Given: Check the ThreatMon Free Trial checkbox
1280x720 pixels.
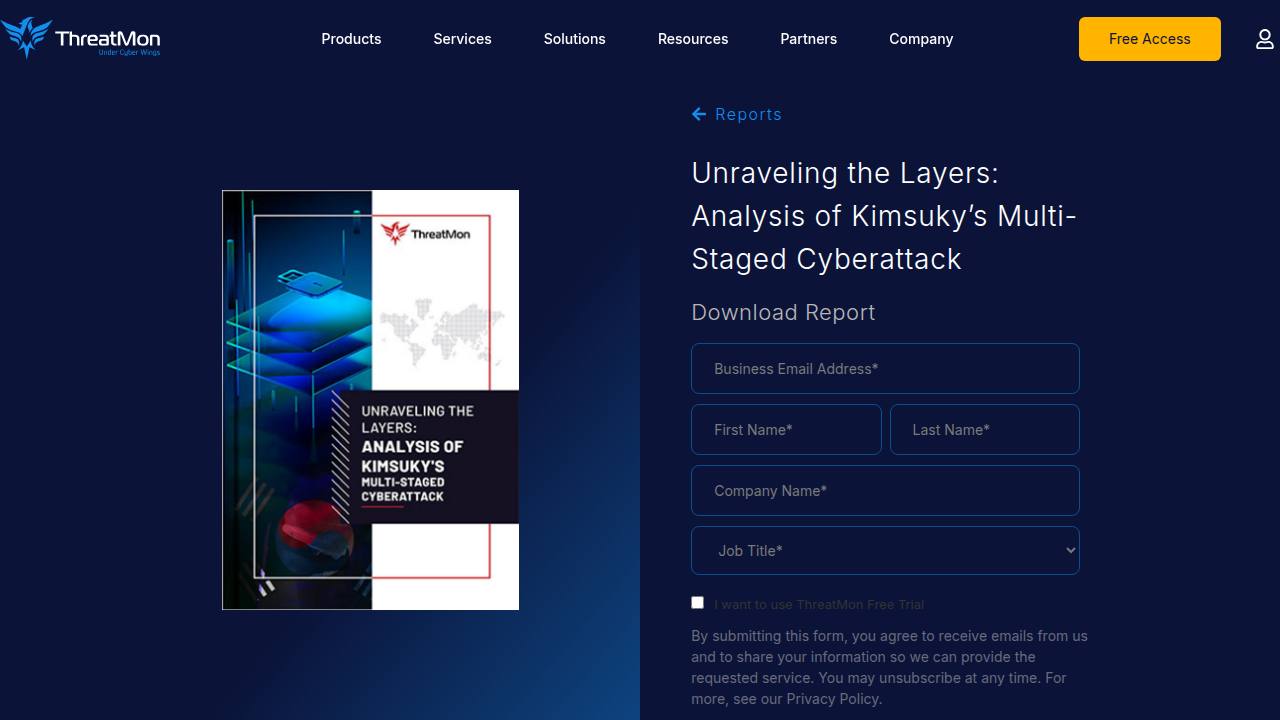Looking at the screenshot, I should tap(698, 603).
